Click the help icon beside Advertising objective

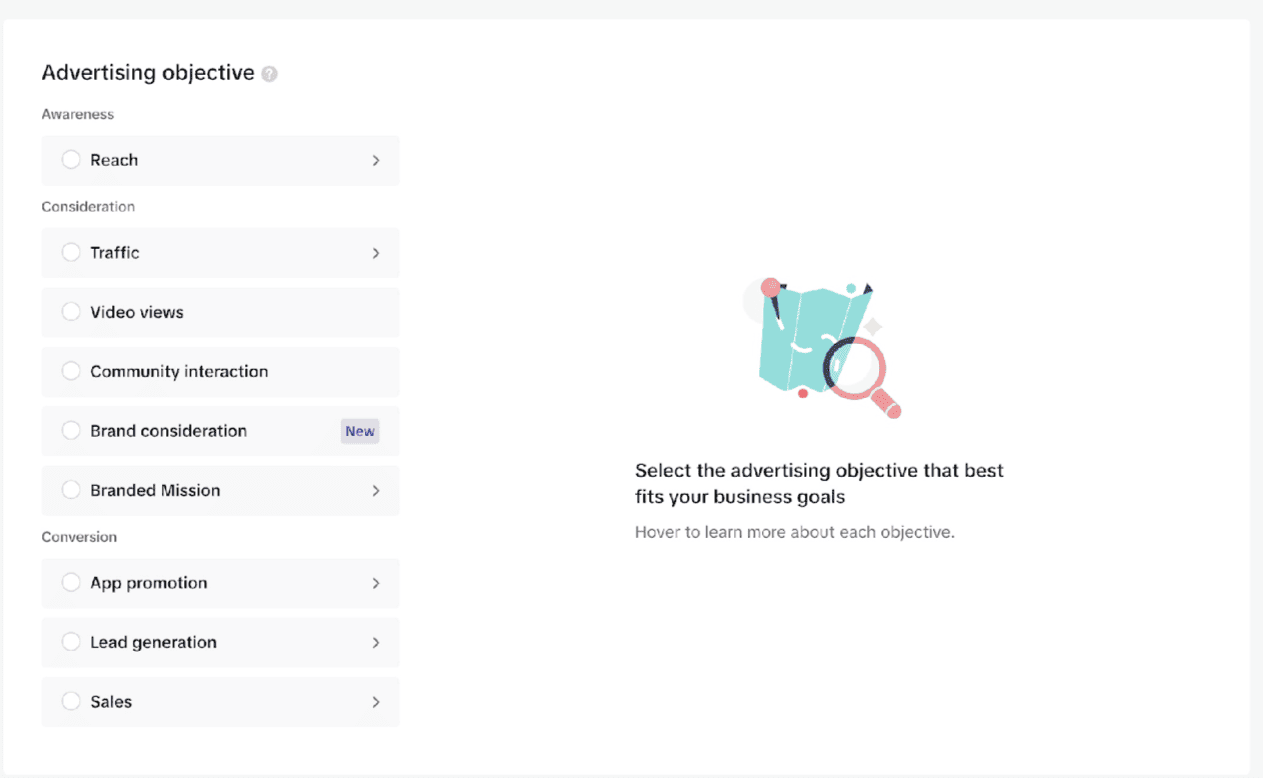(x=269, y=74)
